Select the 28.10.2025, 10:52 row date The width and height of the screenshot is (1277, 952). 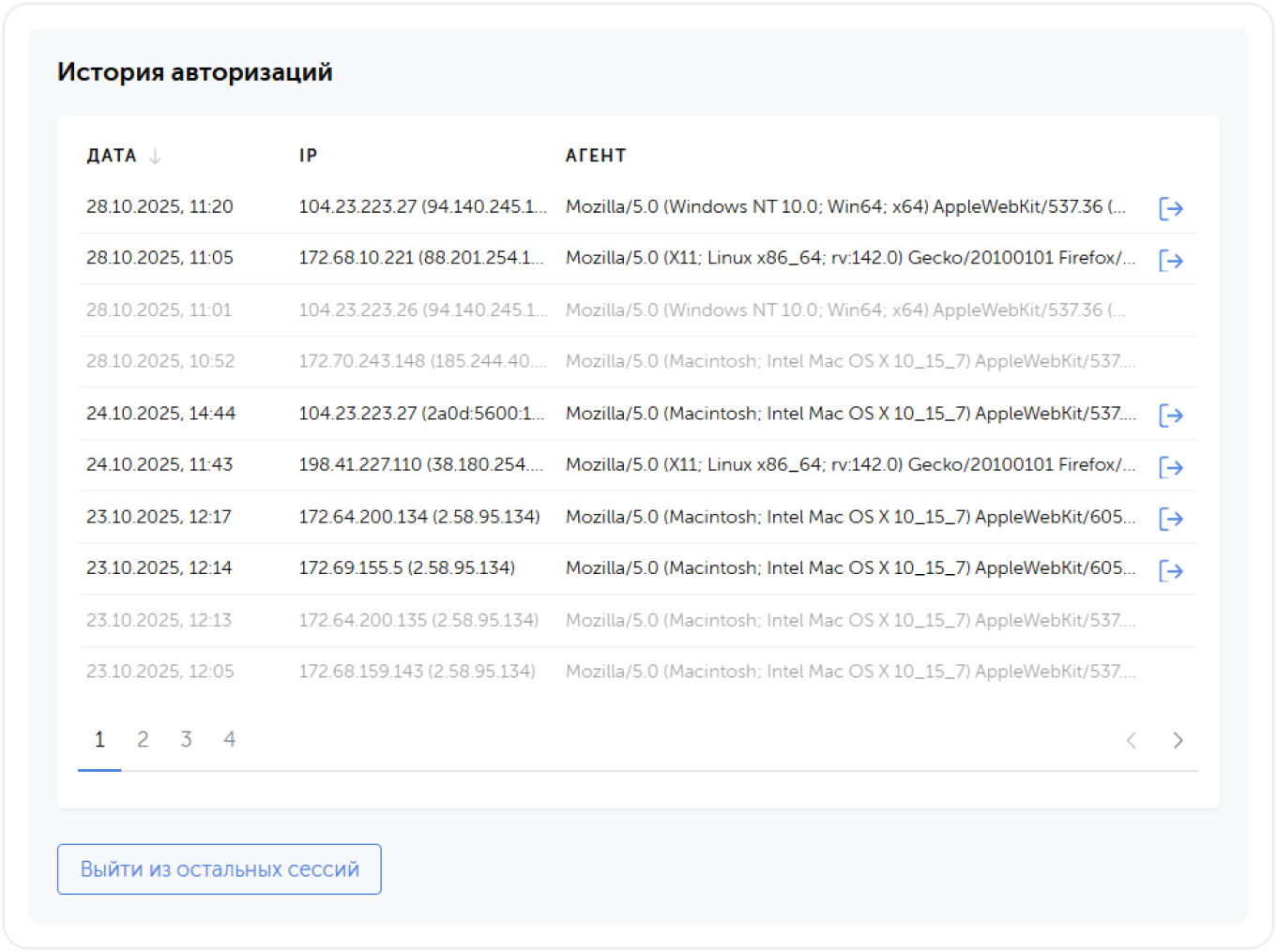tap(160, 361)
